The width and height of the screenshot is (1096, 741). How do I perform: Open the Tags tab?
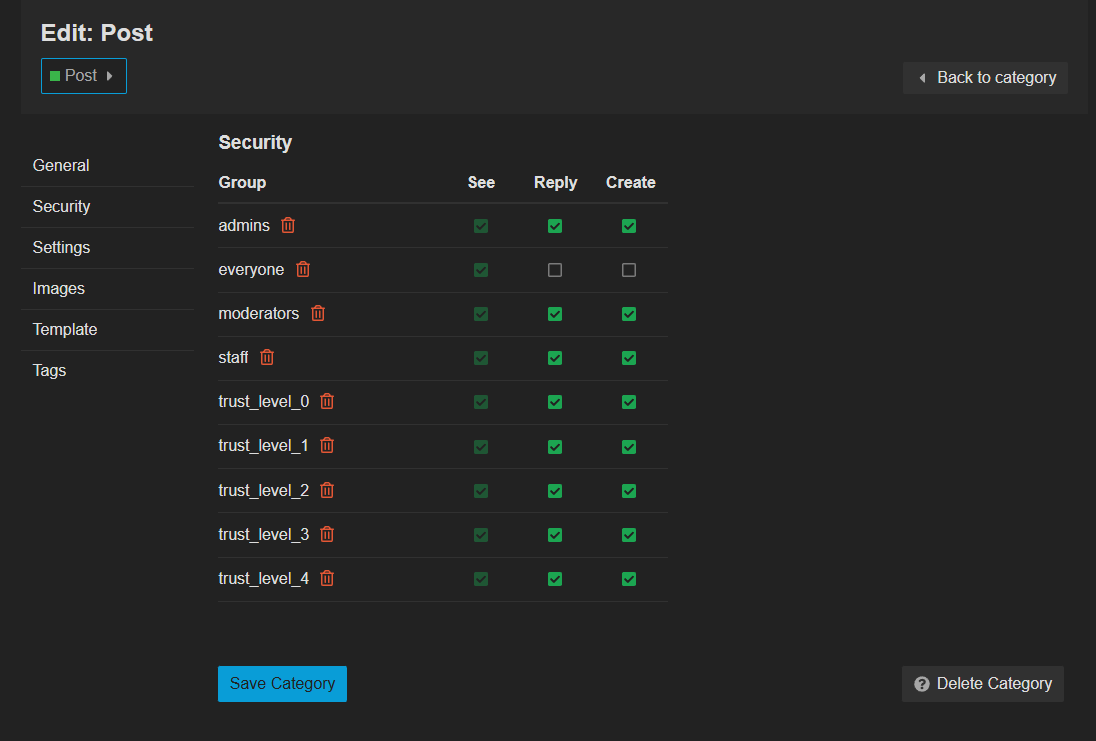tap(108, 370)
